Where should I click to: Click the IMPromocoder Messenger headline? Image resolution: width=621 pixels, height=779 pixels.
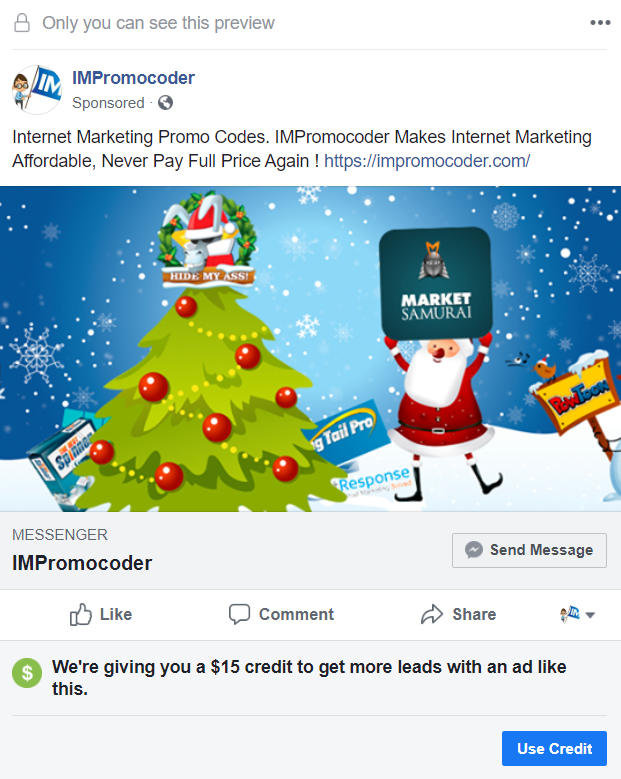tap(82, 563)
